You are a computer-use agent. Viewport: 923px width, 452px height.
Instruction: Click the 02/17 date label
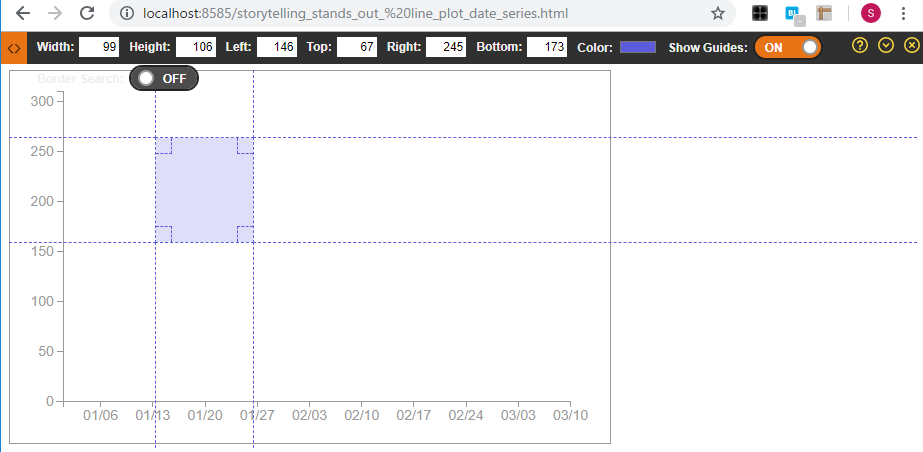(x=414, y=416)
